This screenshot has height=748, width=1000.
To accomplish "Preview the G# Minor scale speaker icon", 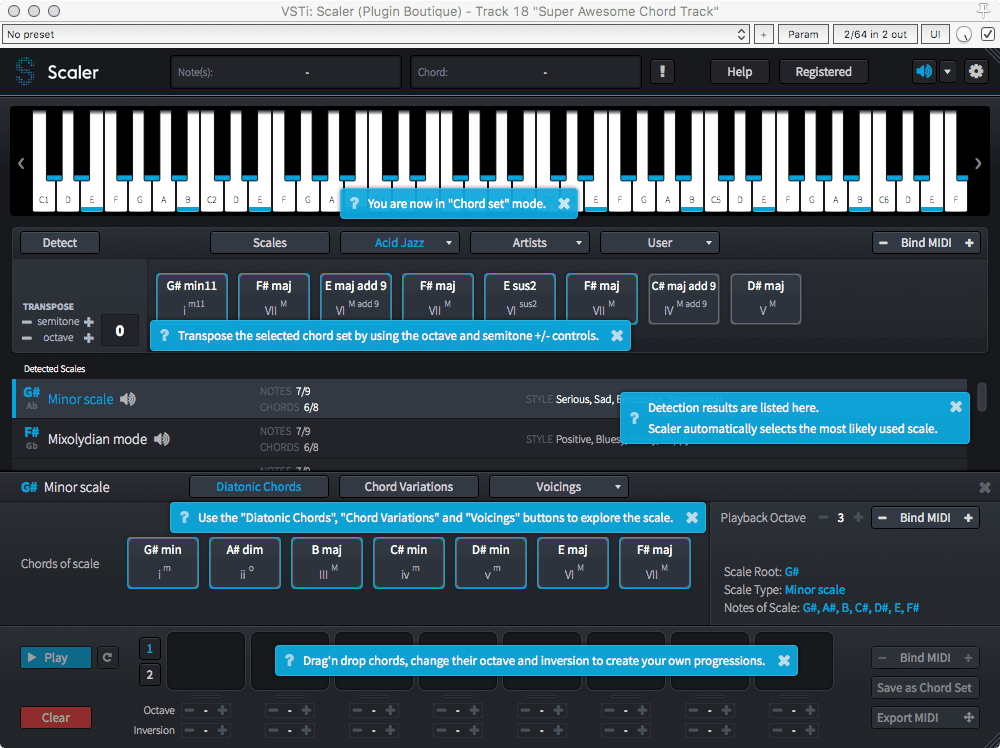I will 128,399.
